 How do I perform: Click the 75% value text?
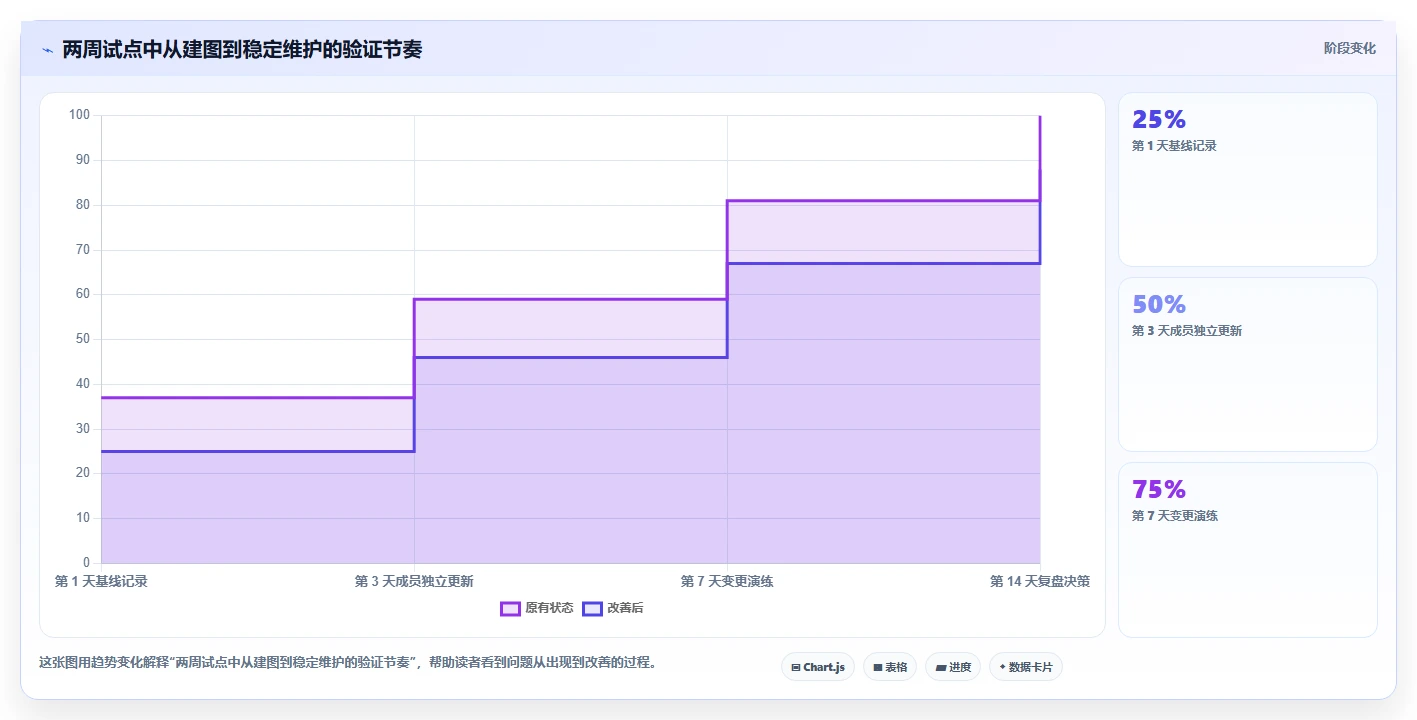[1158, 489]
